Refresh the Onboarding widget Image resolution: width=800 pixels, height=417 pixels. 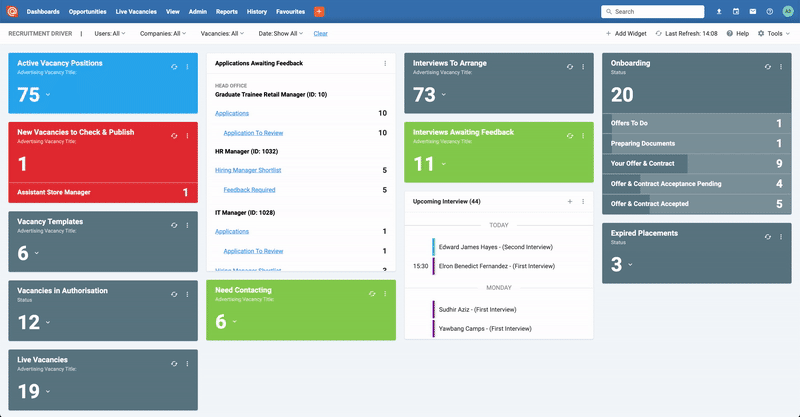pos(767,67)
